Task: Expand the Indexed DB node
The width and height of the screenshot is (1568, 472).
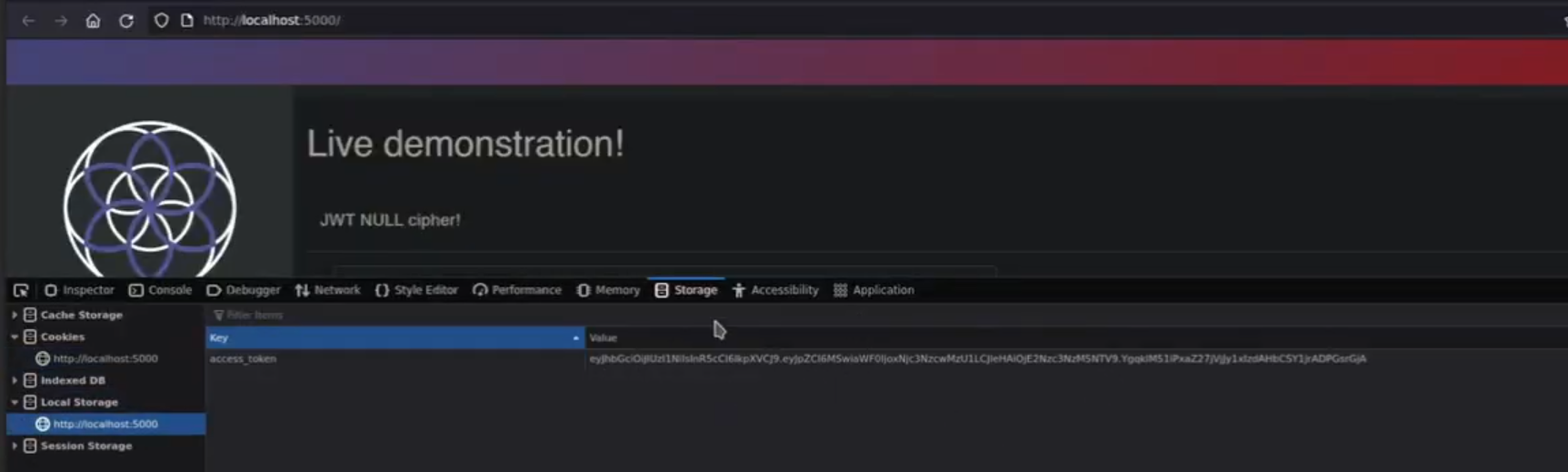Action: (x=15, y=380)
